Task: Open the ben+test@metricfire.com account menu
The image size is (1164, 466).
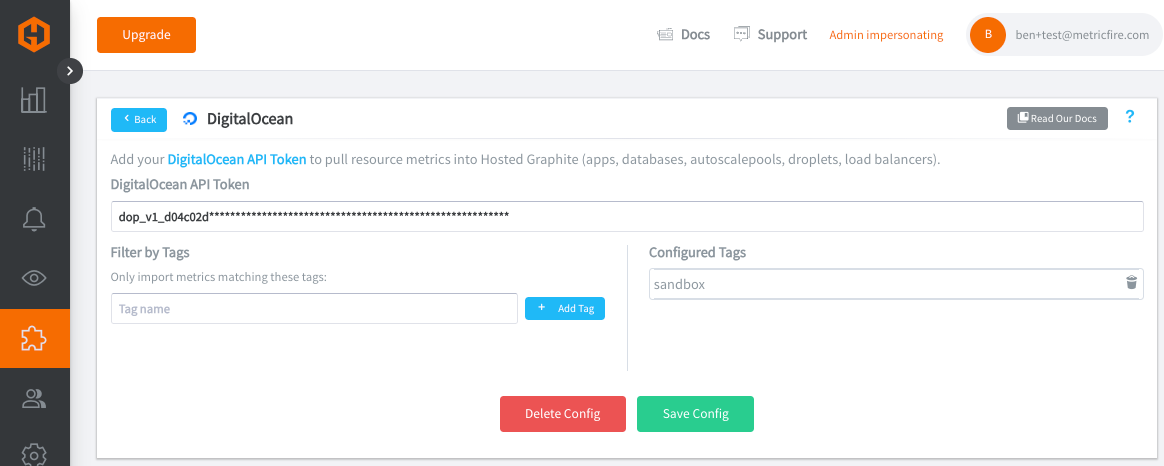Action: (x=1064, y=34)
